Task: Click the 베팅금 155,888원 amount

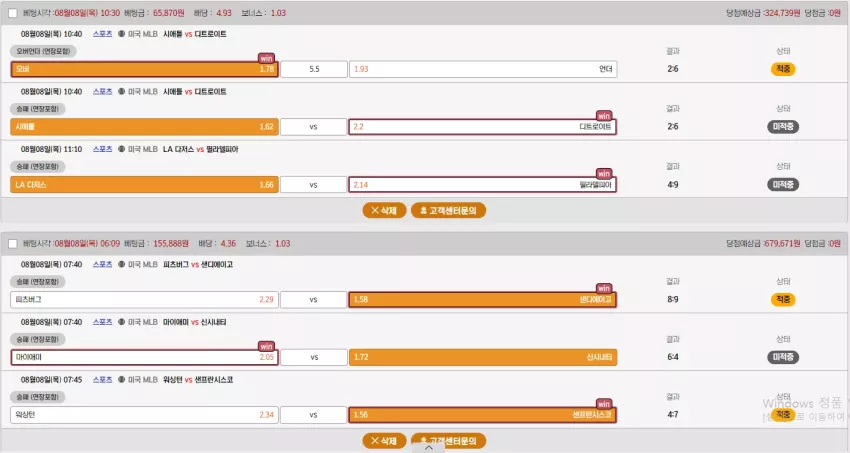Action: 171,244
